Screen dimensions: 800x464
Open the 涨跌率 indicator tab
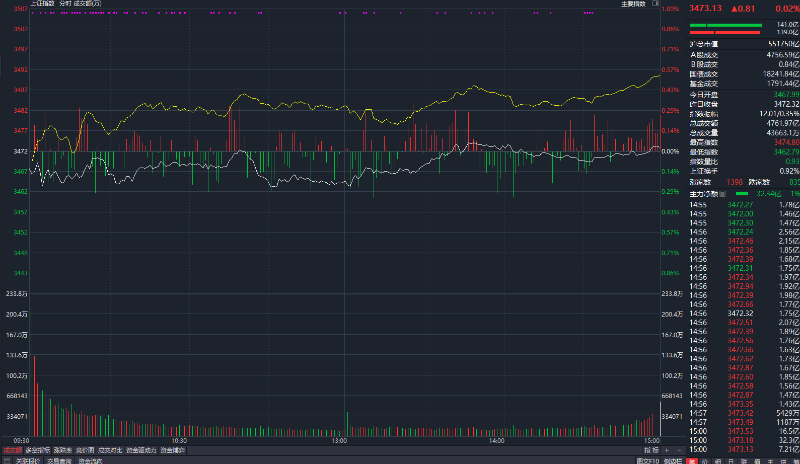[x=65, y=451]
